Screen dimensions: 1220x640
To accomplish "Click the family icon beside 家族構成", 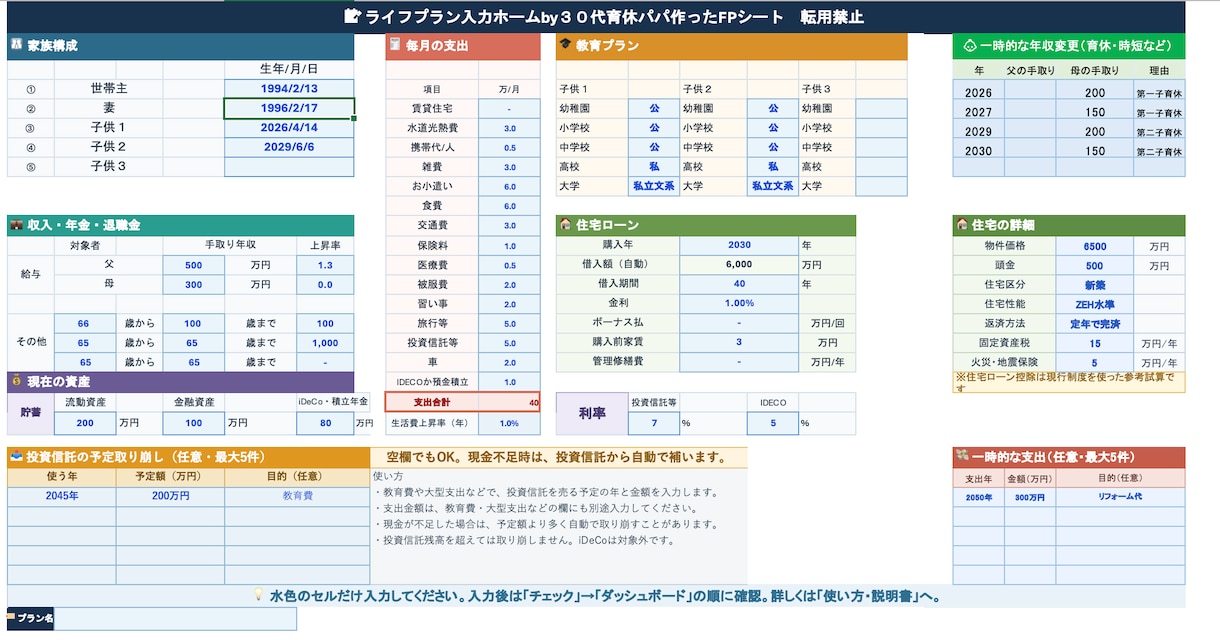I will (x=17, y=46).
